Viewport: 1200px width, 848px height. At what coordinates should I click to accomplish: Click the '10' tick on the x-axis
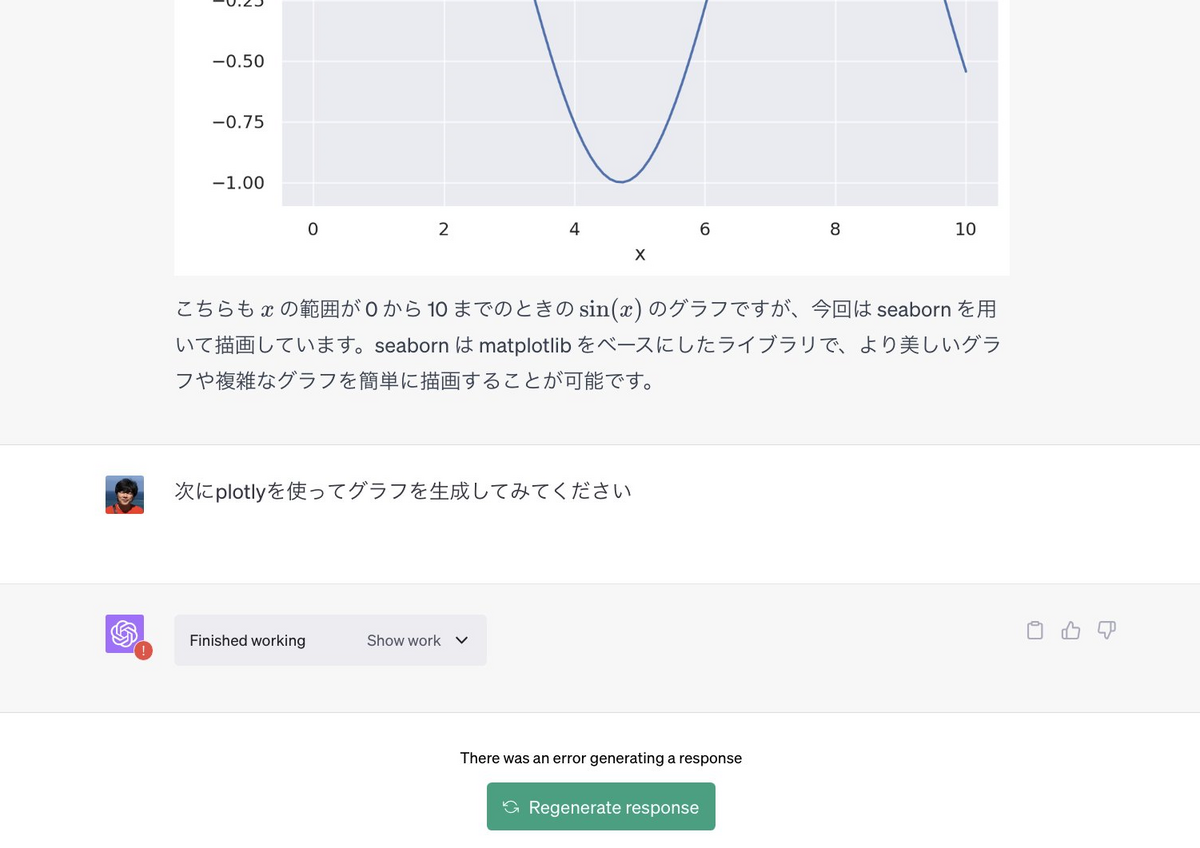[965, 229]
